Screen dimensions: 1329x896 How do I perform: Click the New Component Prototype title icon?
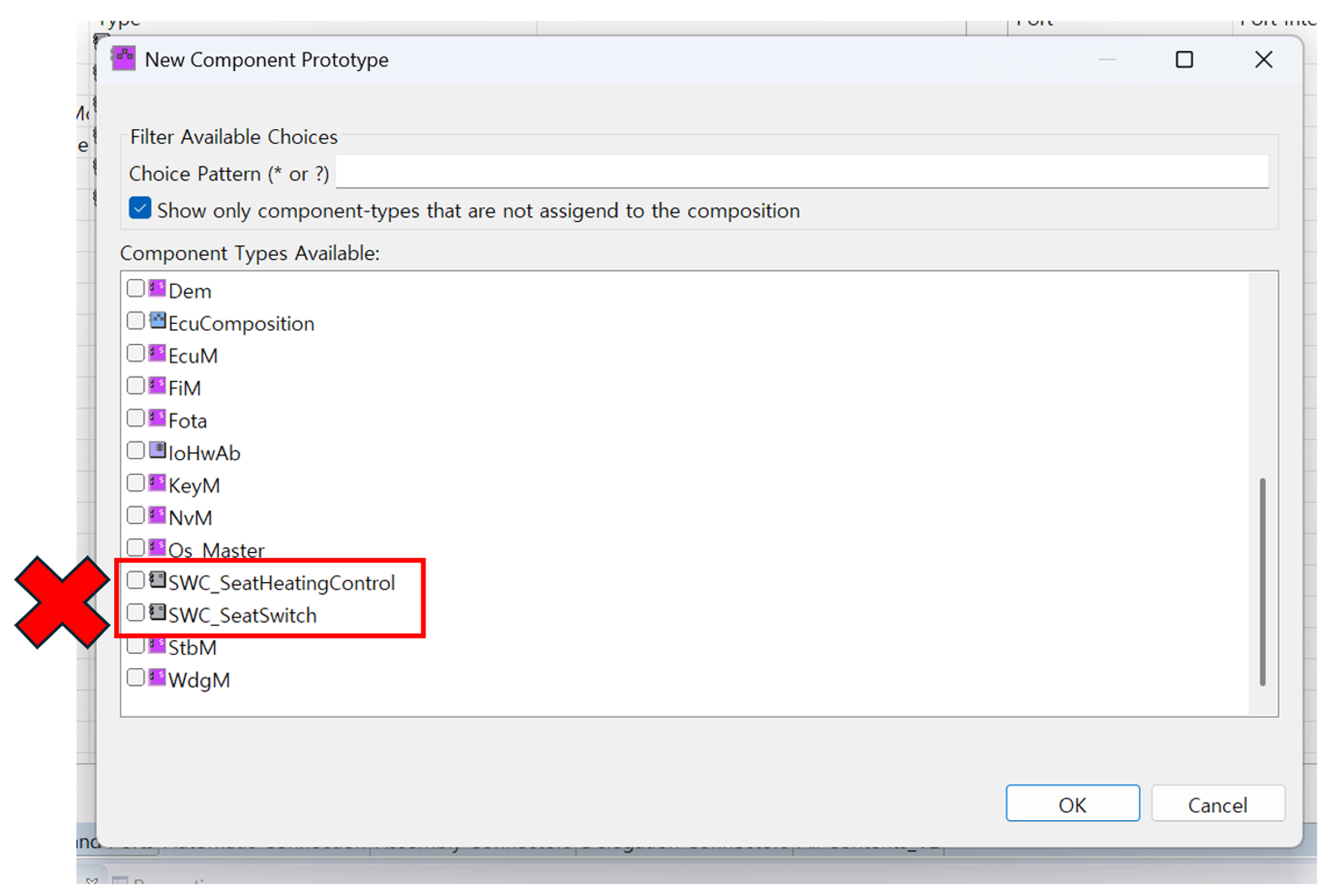click(x=124, y=59)
